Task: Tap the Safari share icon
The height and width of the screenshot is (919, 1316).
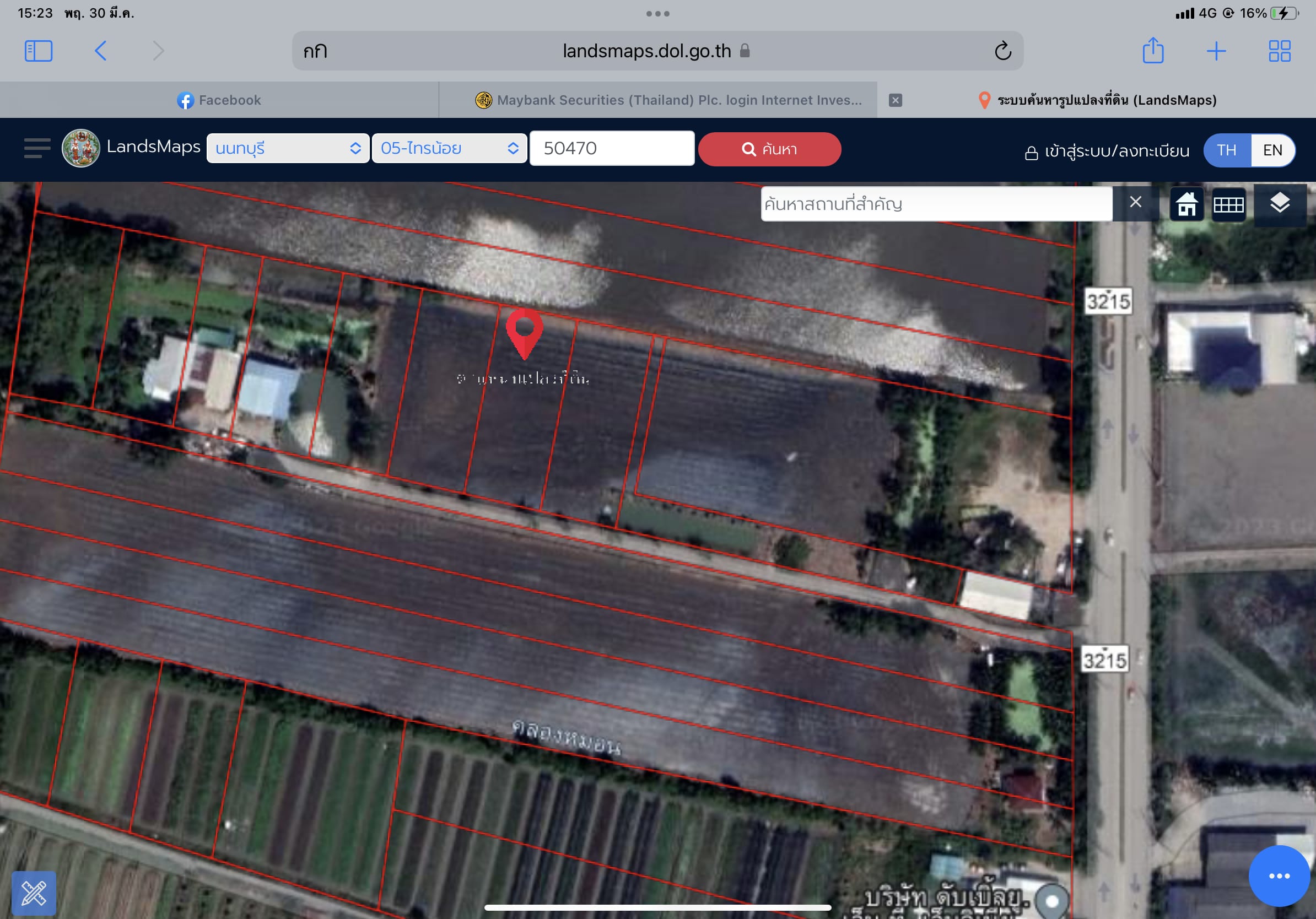Action: click(x=1153, y=51)
